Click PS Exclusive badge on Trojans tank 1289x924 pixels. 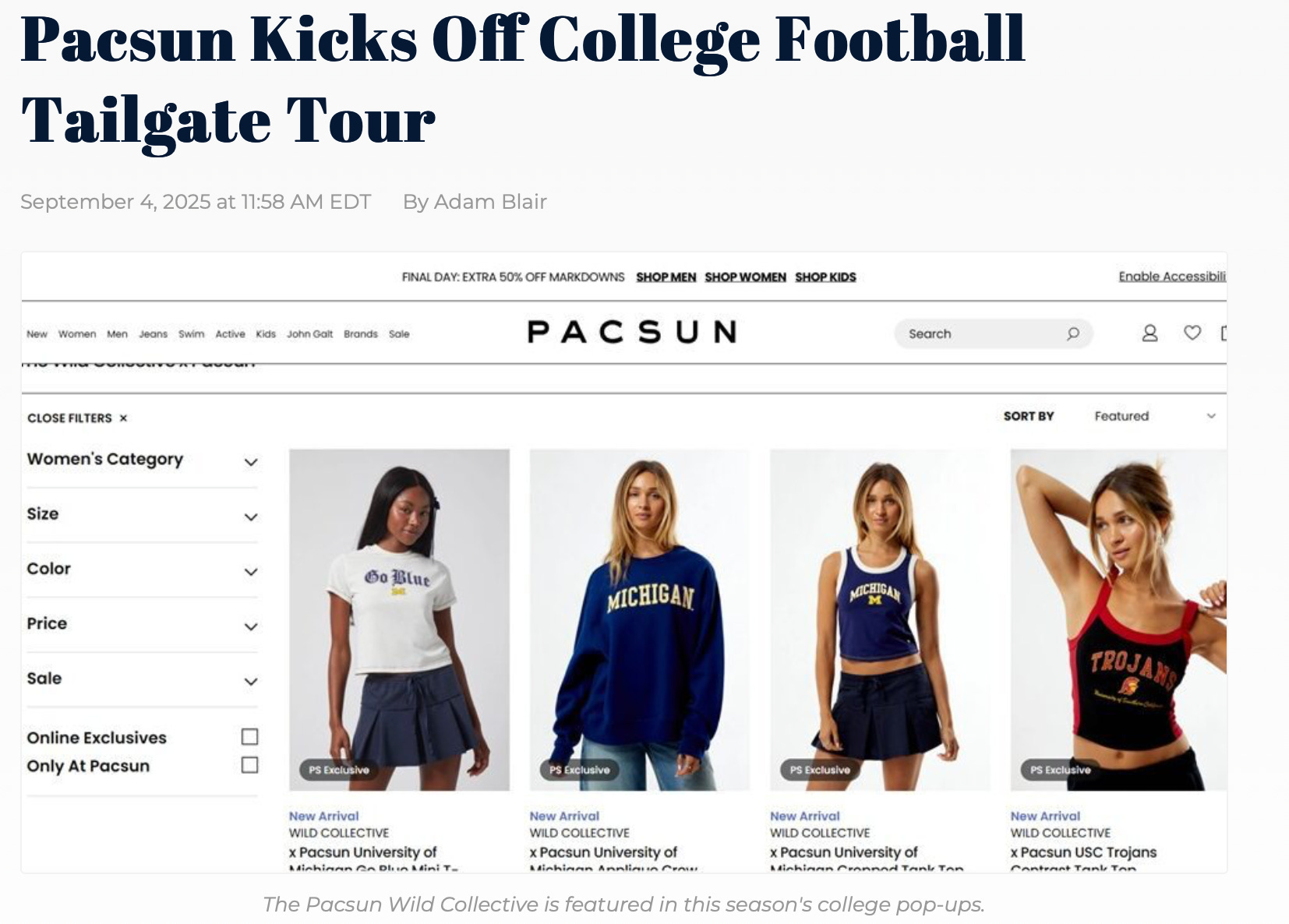point(1060,770)
